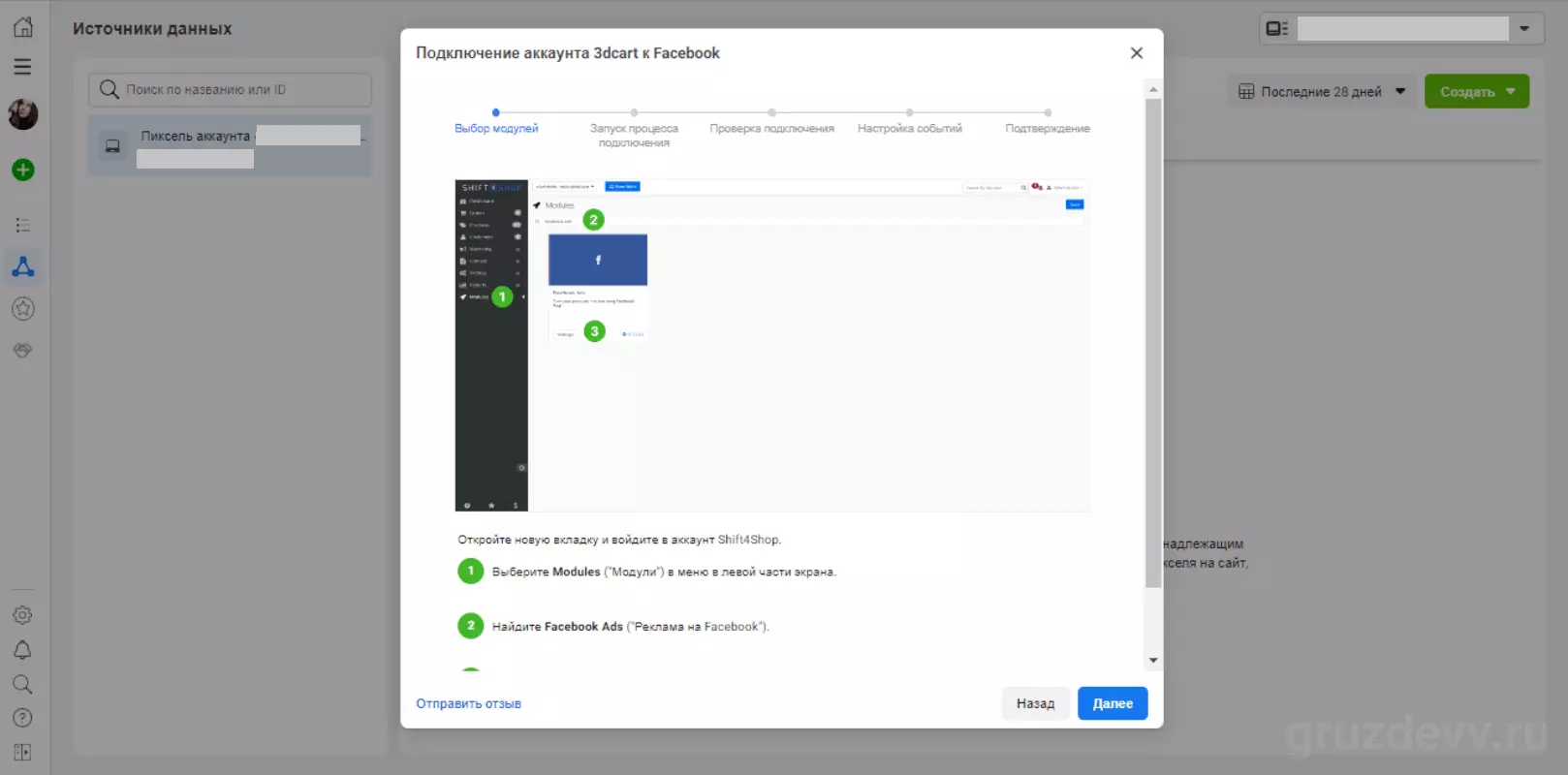Select the 'Запуск процесса подключения' step
This screenshot has height=775, width=1568.
pyautogui.click(x=634, y=130)
